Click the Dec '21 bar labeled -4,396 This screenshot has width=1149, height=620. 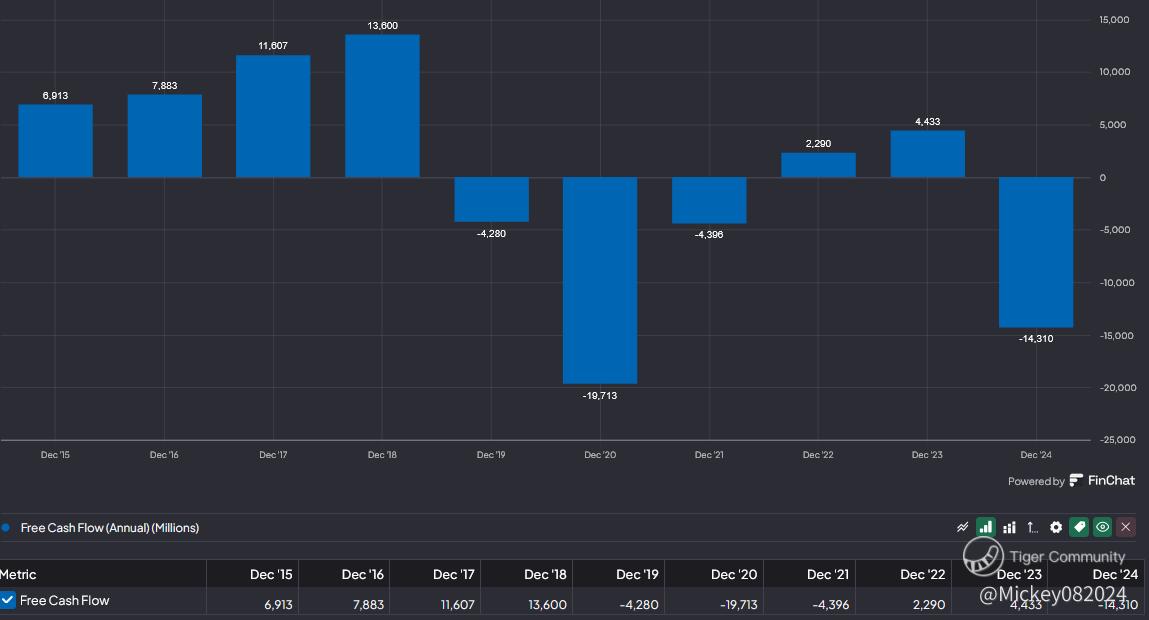click(709, 200)
